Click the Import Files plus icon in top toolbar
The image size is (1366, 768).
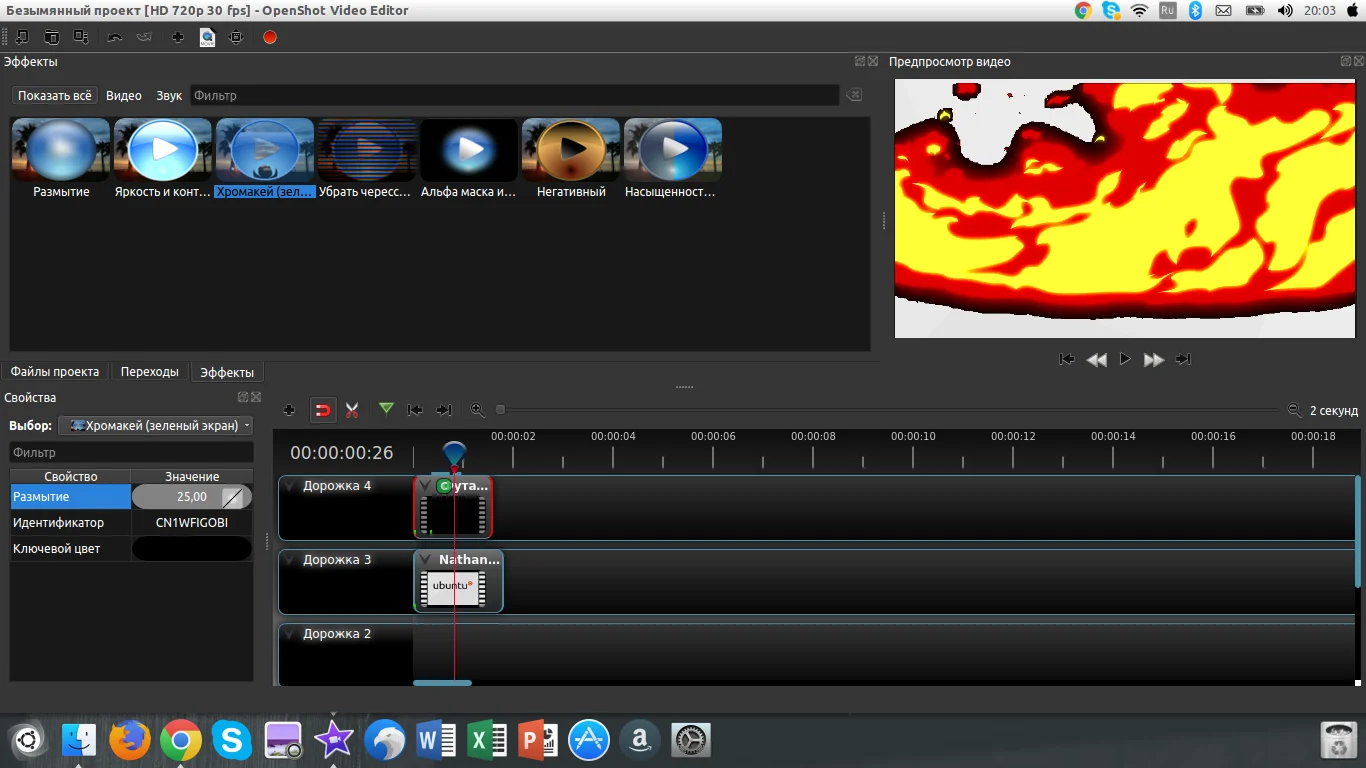[178, 37]
